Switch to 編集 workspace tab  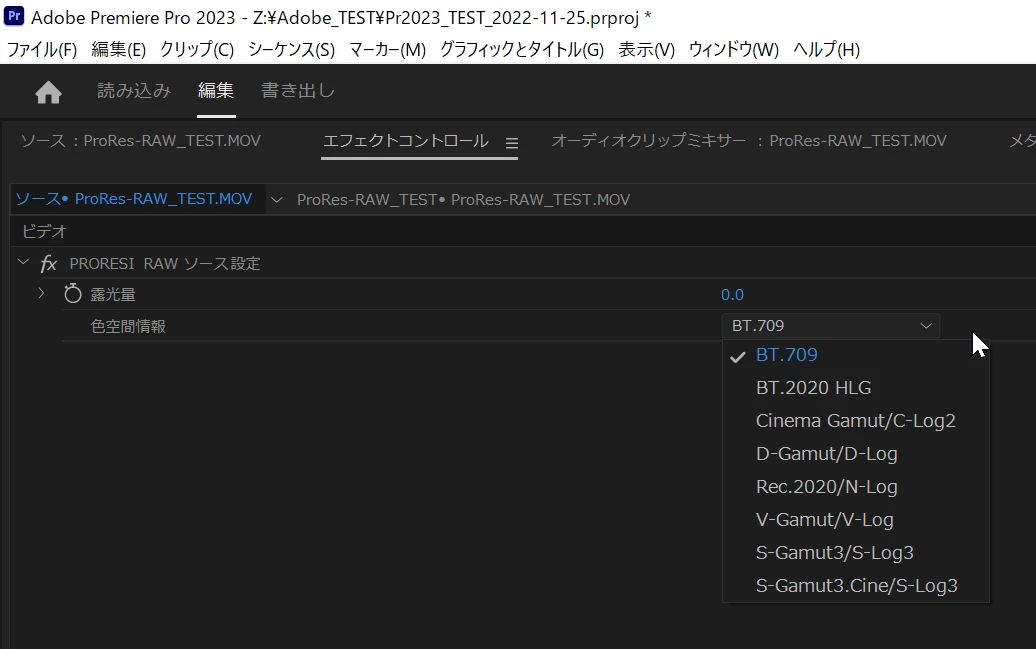216,91
